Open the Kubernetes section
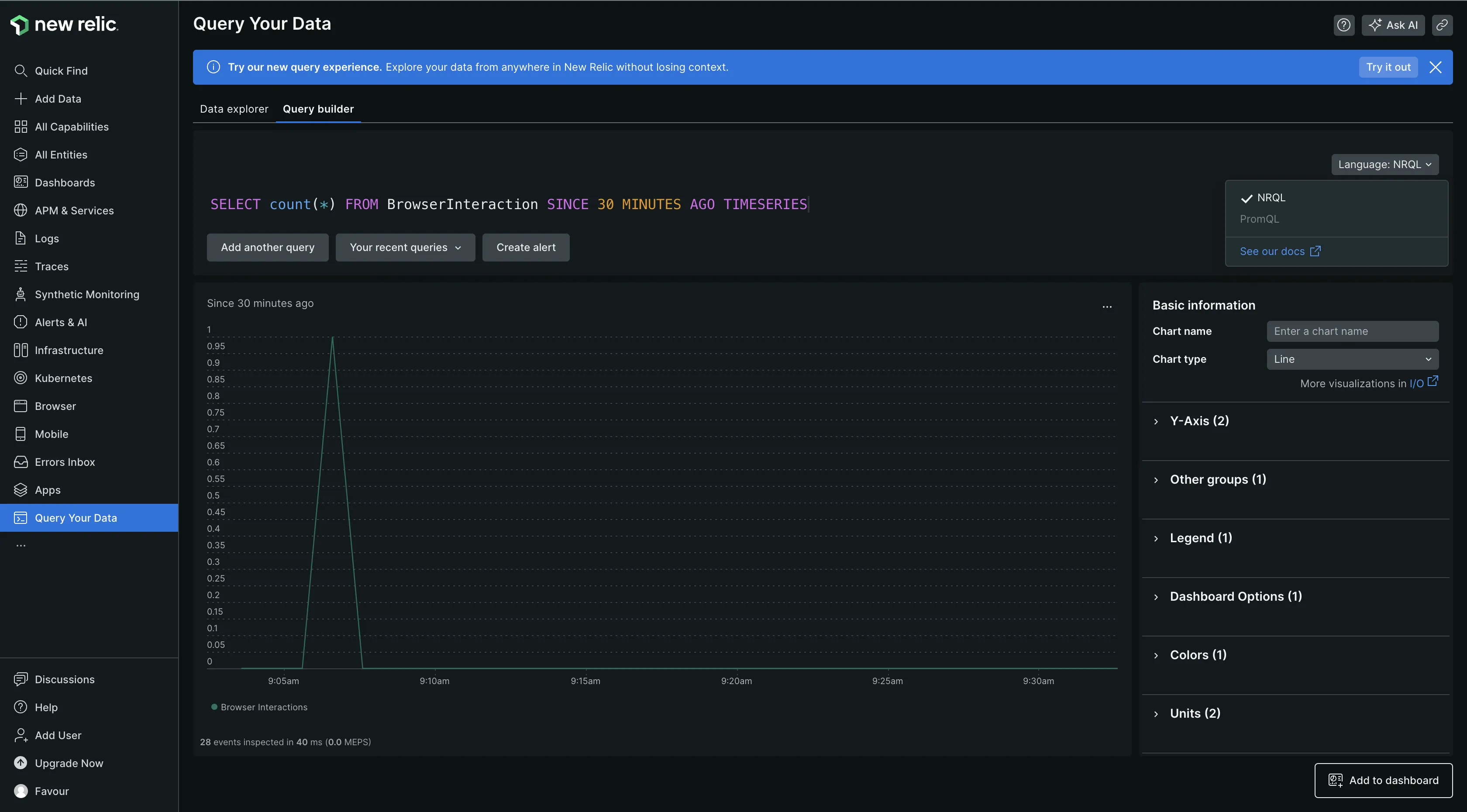The width and height of the screenshot is (1467, 812). click(63, 378)
